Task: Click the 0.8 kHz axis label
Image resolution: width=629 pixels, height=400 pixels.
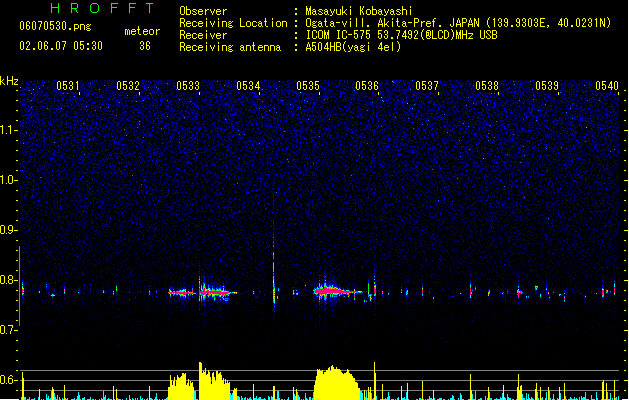Action: tap(8, 280)
